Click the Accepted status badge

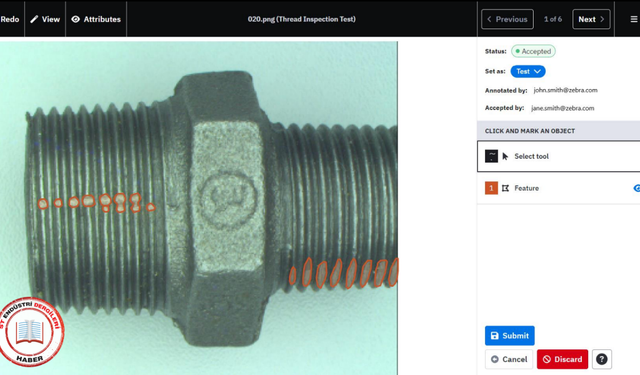(533, 51)
